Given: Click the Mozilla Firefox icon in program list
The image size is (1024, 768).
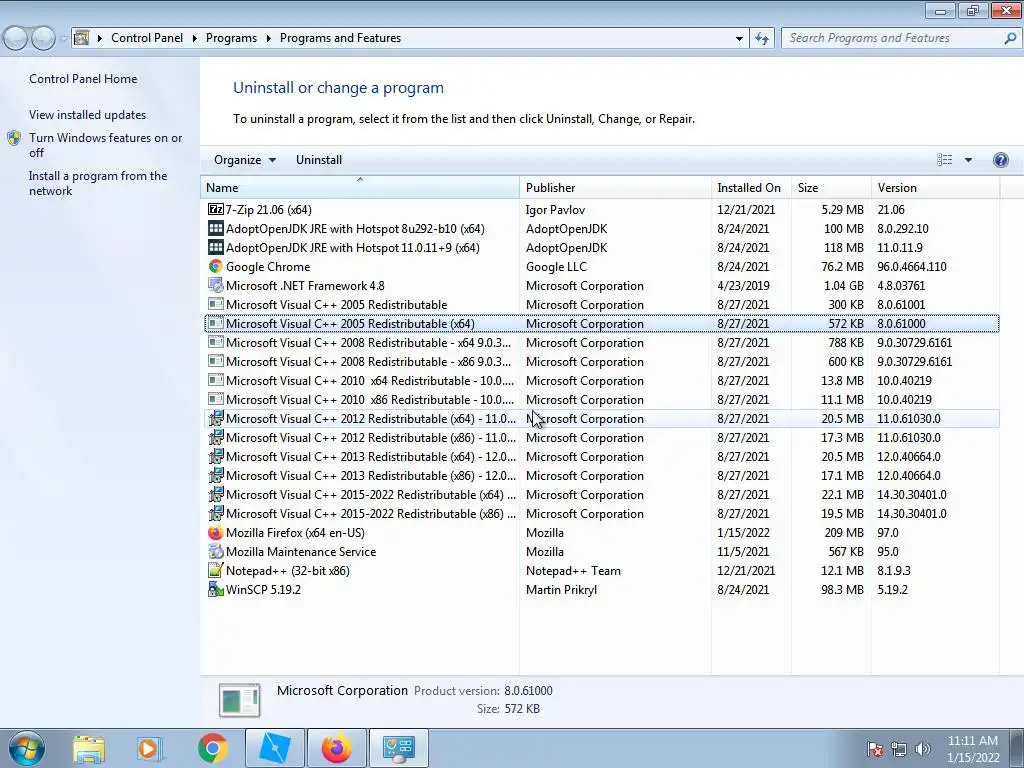Looking at the screenshot, I should point(216,532).
